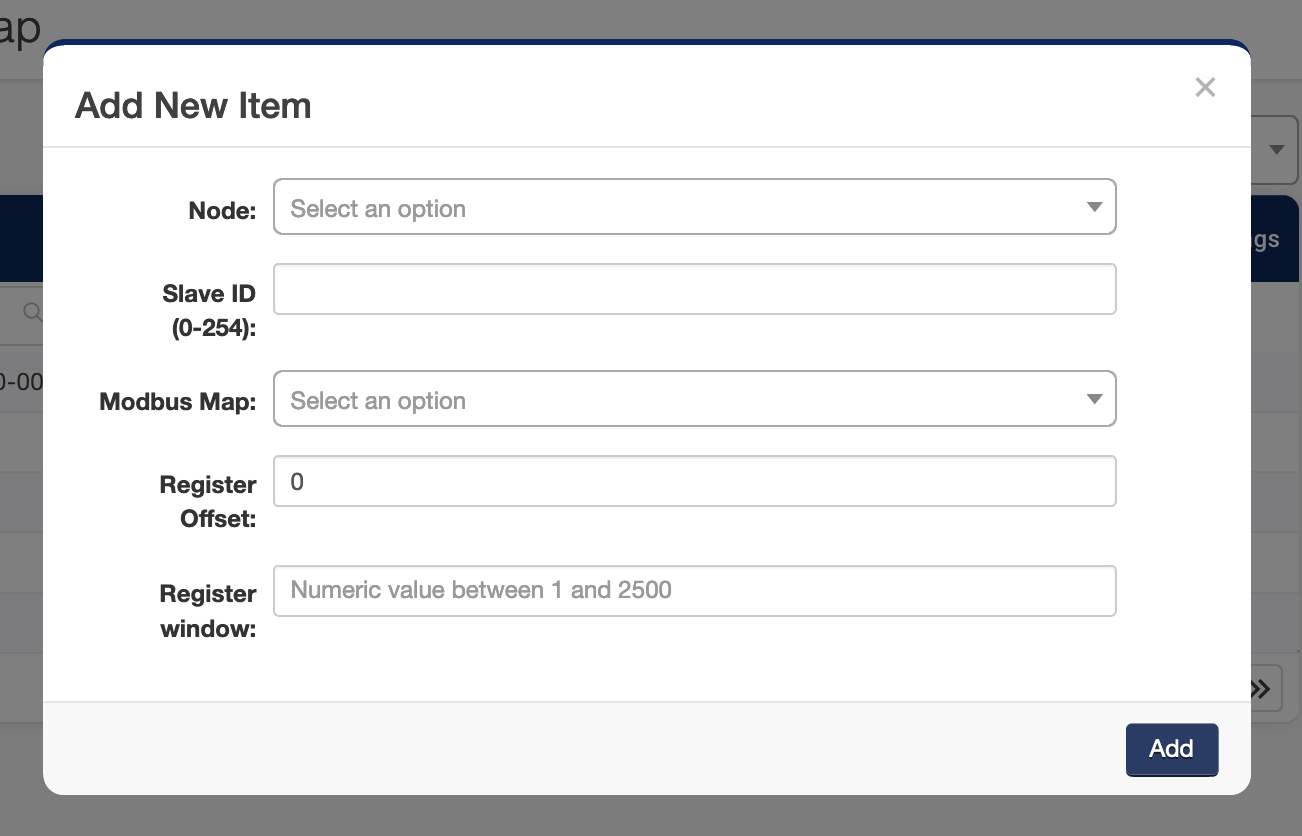Open the Modbus Map dropdown
Image resolution: width=1302 pixels, height=836 pixels.
click(695, 399)
